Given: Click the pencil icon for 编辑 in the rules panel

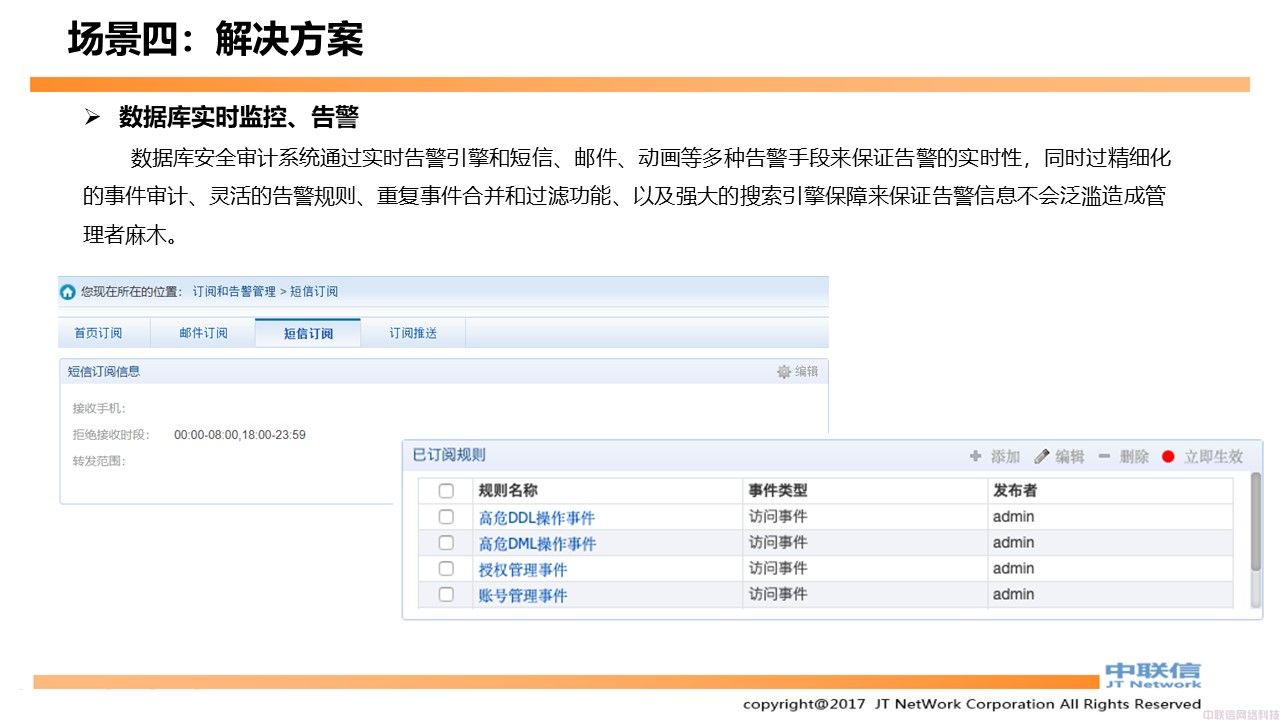Looking at the screenshot, I should (1042, 456).
